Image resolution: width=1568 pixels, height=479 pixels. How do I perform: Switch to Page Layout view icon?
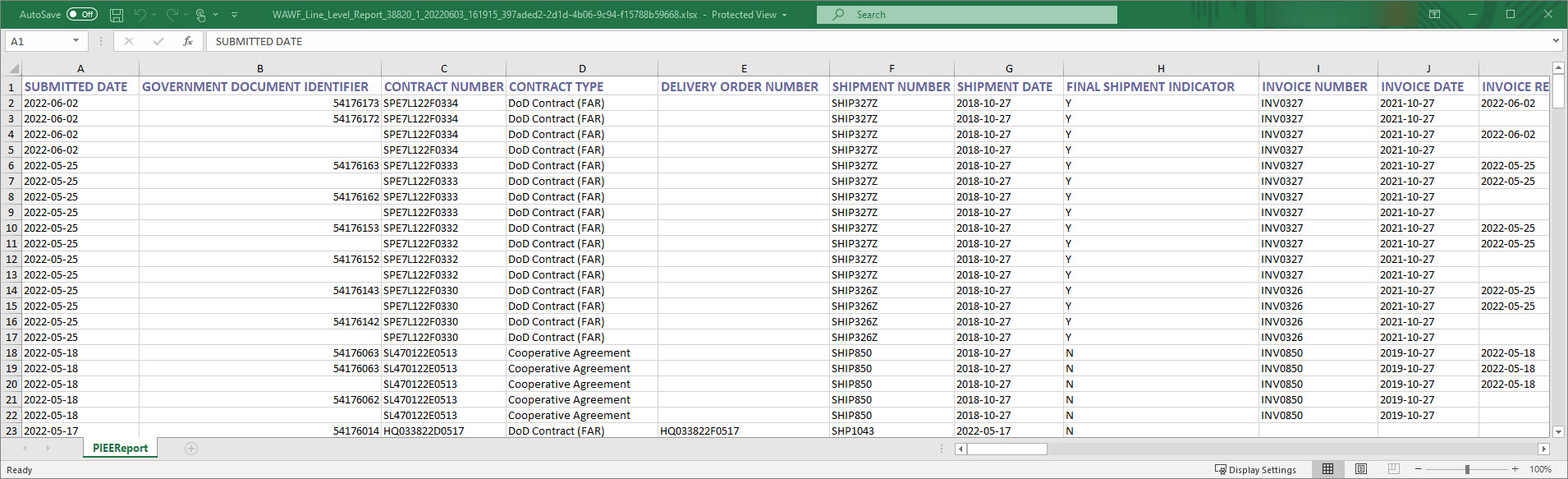click(1361, 469)
